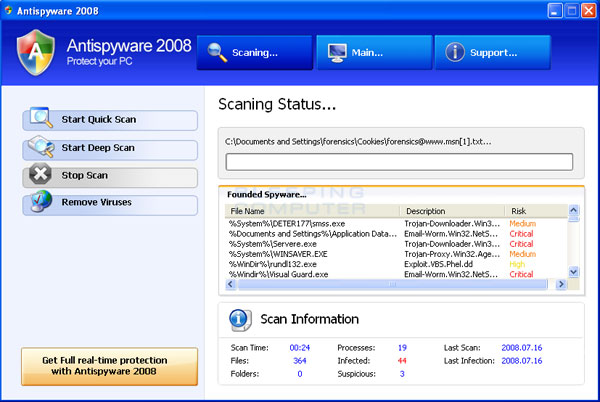Click the Files count 364
This screenshot has width=600, height=402.
tap(300, 361)
